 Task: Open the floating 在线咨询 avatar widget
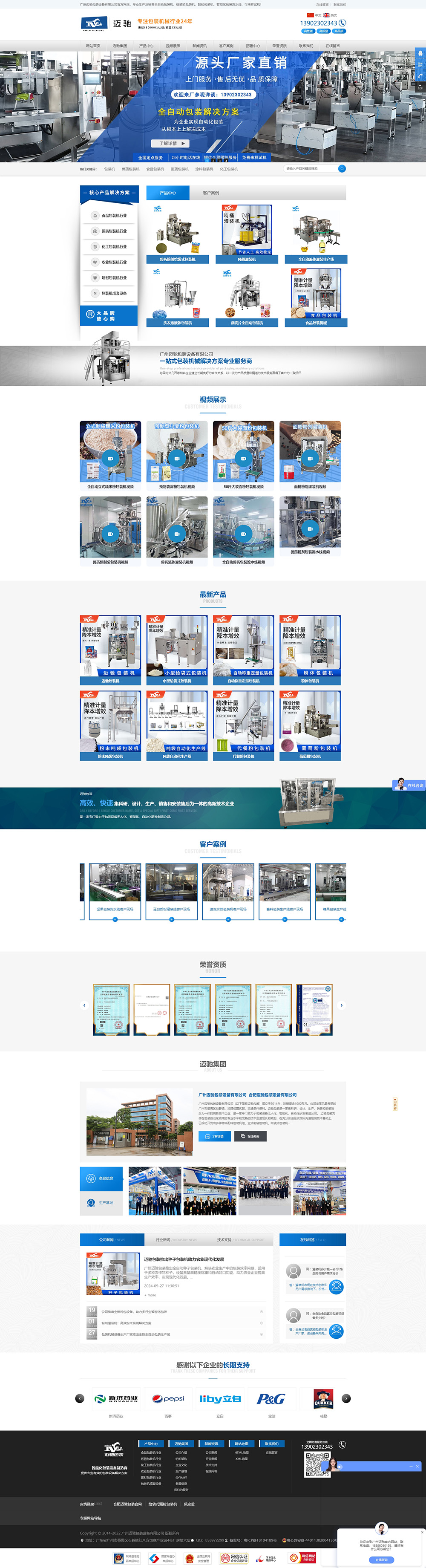pos(409,785)
